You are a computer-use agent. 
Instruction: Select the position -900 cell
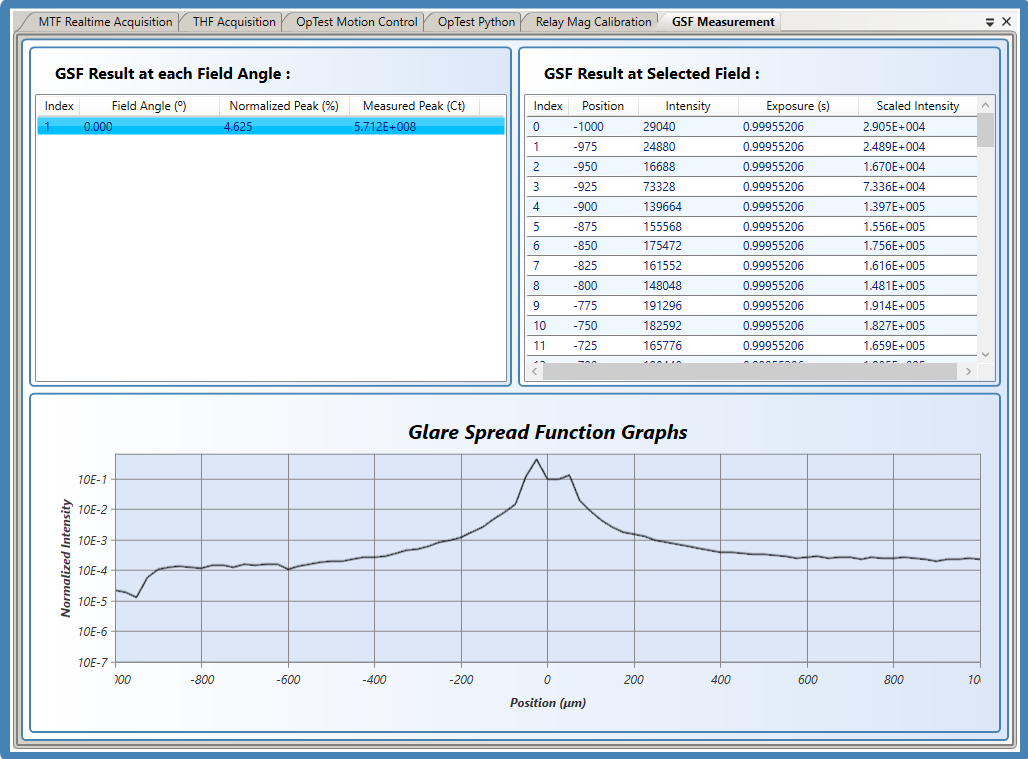(585, 206)
